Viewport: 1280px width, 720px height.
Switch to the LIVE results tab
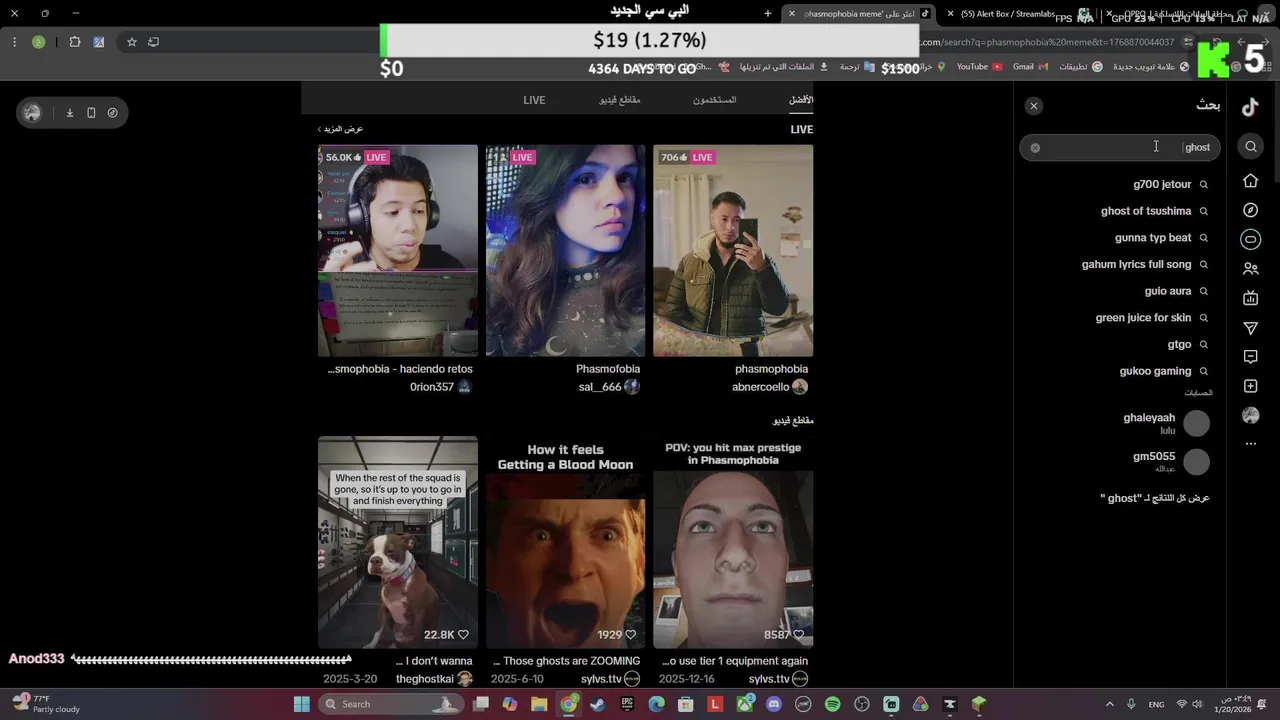coord(534,100)
